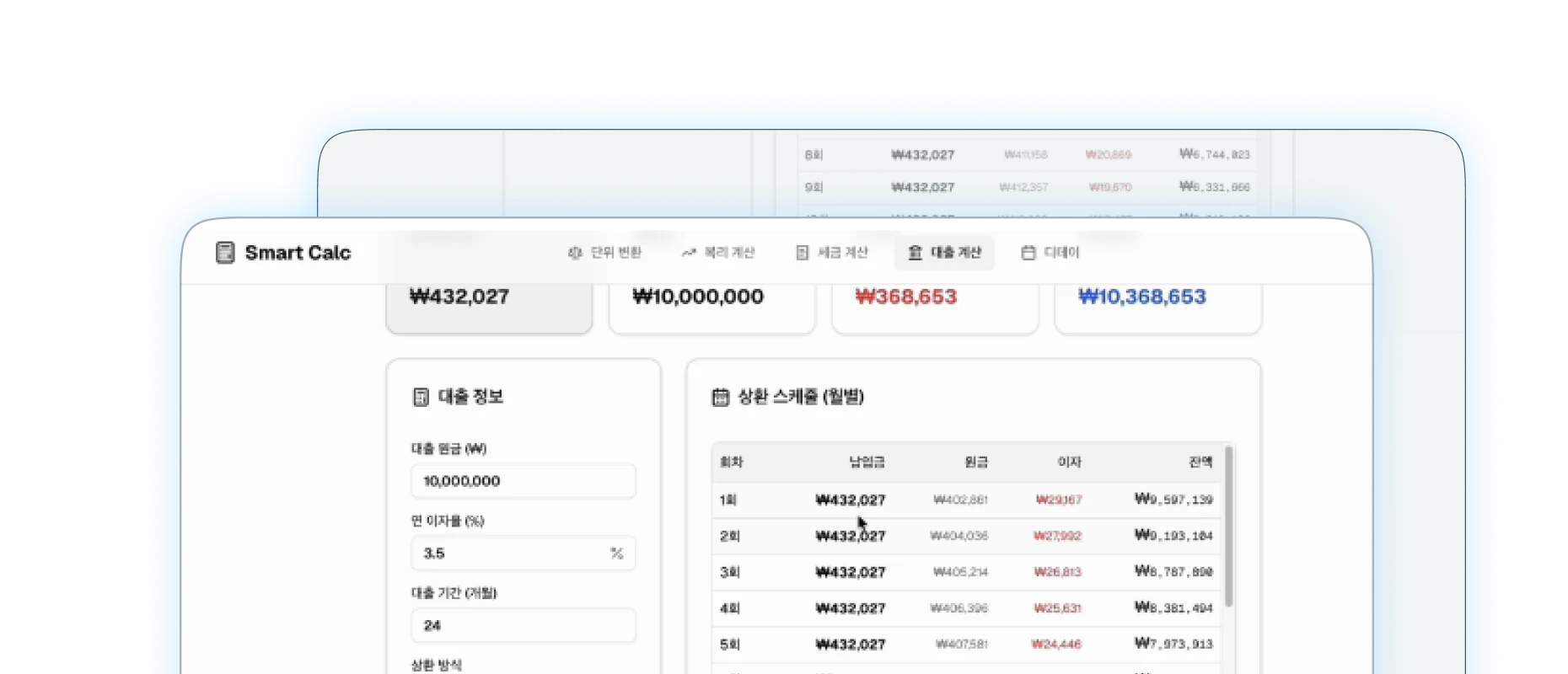Click interest ₩25,631 in 4회 row
Screen dimensions: 1568x674
pos(1058,608)
